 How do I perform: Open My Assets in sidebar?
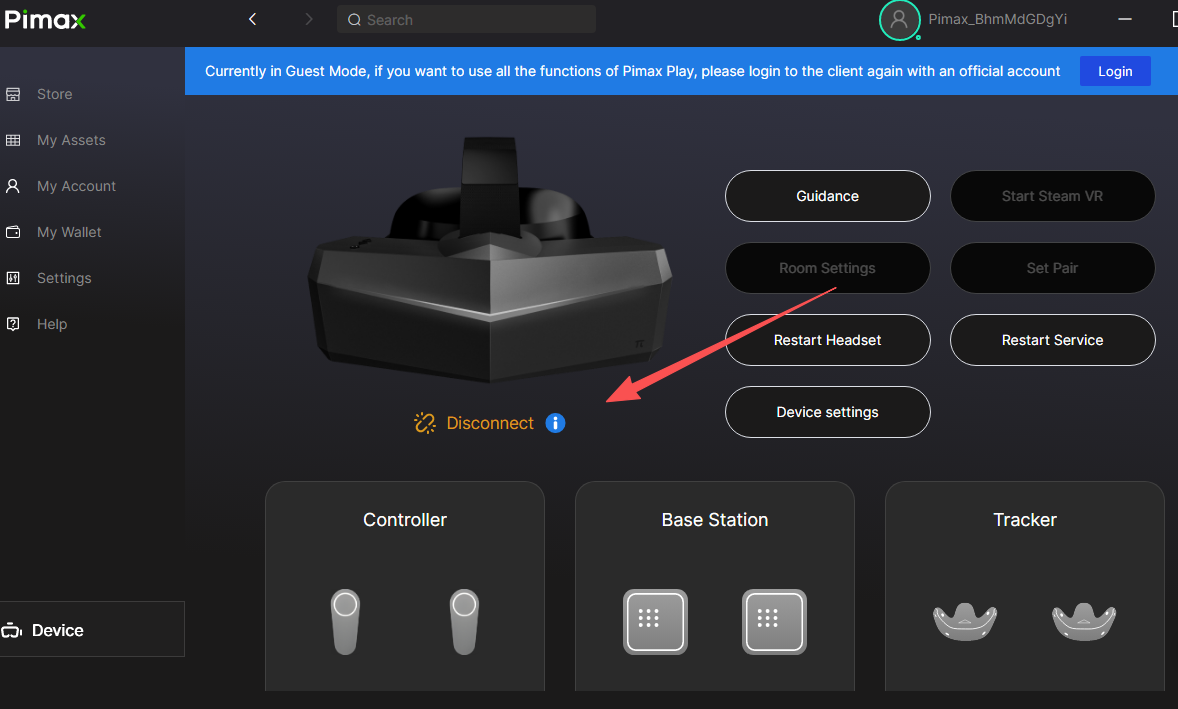(71, 140)
